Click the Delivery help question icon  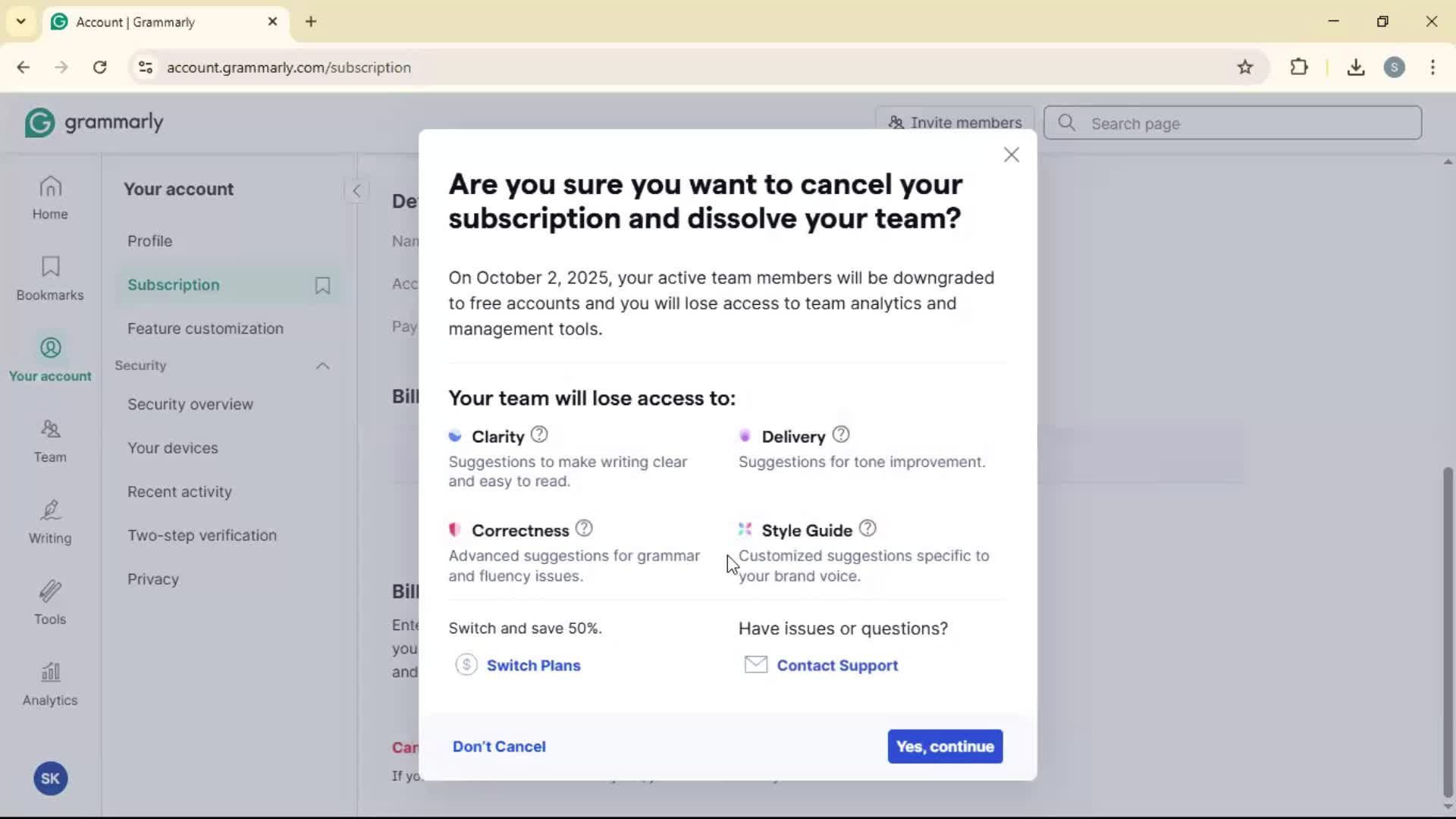click(x=840, y=435)
